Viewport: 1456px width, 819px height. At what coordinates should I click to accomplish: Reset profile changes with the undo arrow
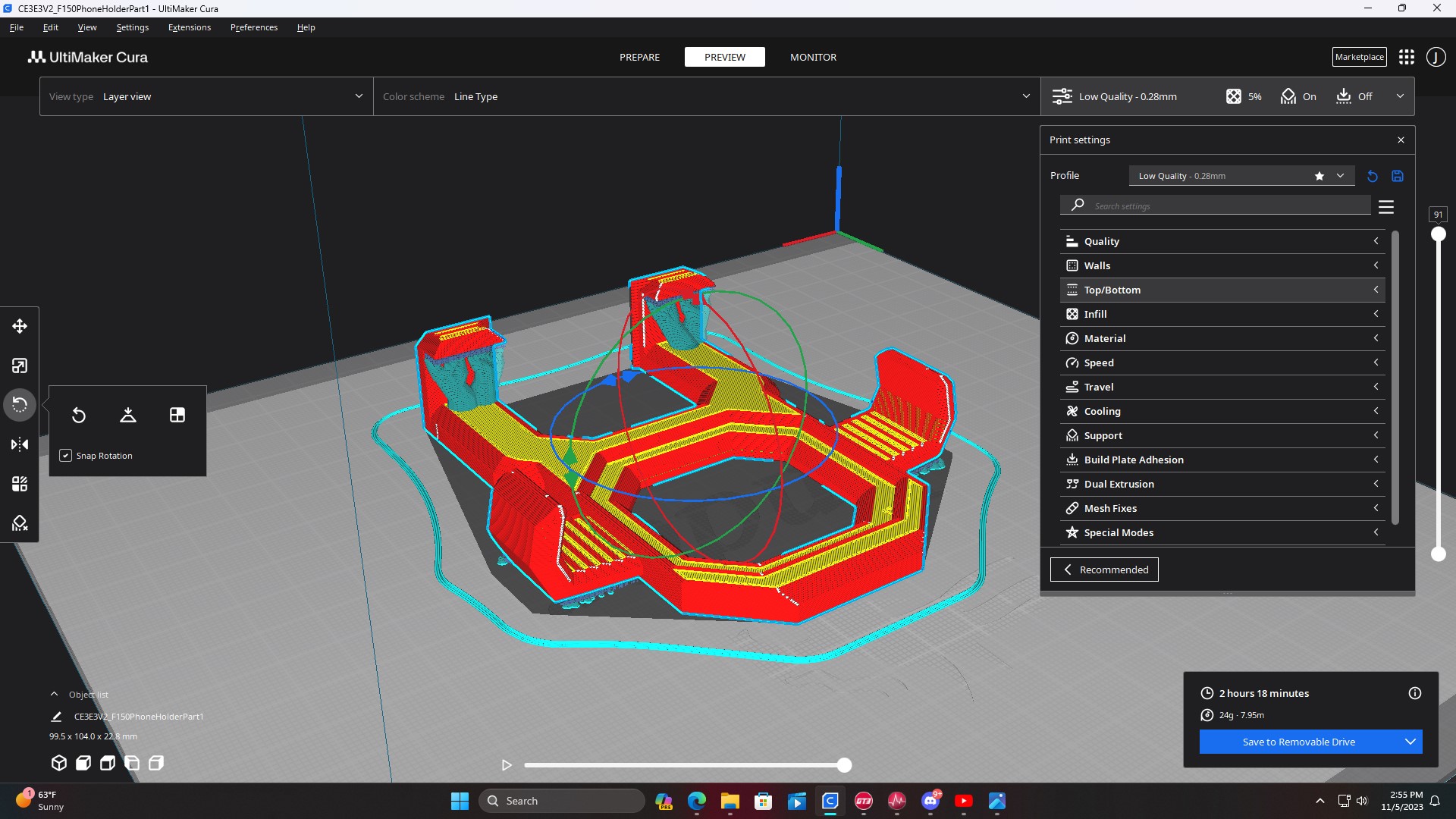(x=1372, y=176)
